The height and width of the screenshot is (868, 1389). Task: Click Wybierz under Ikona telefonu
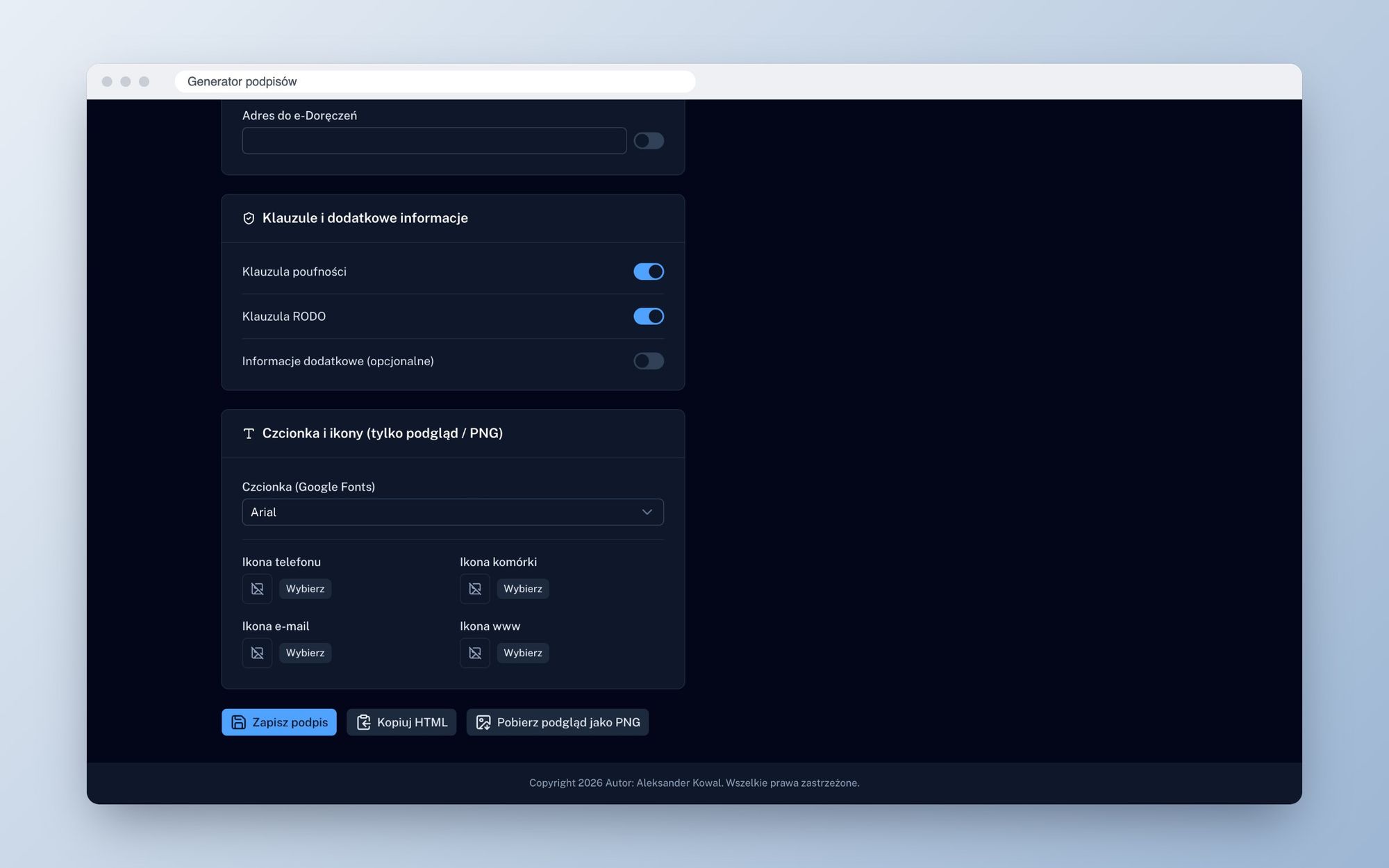click(x=305, y=589)
